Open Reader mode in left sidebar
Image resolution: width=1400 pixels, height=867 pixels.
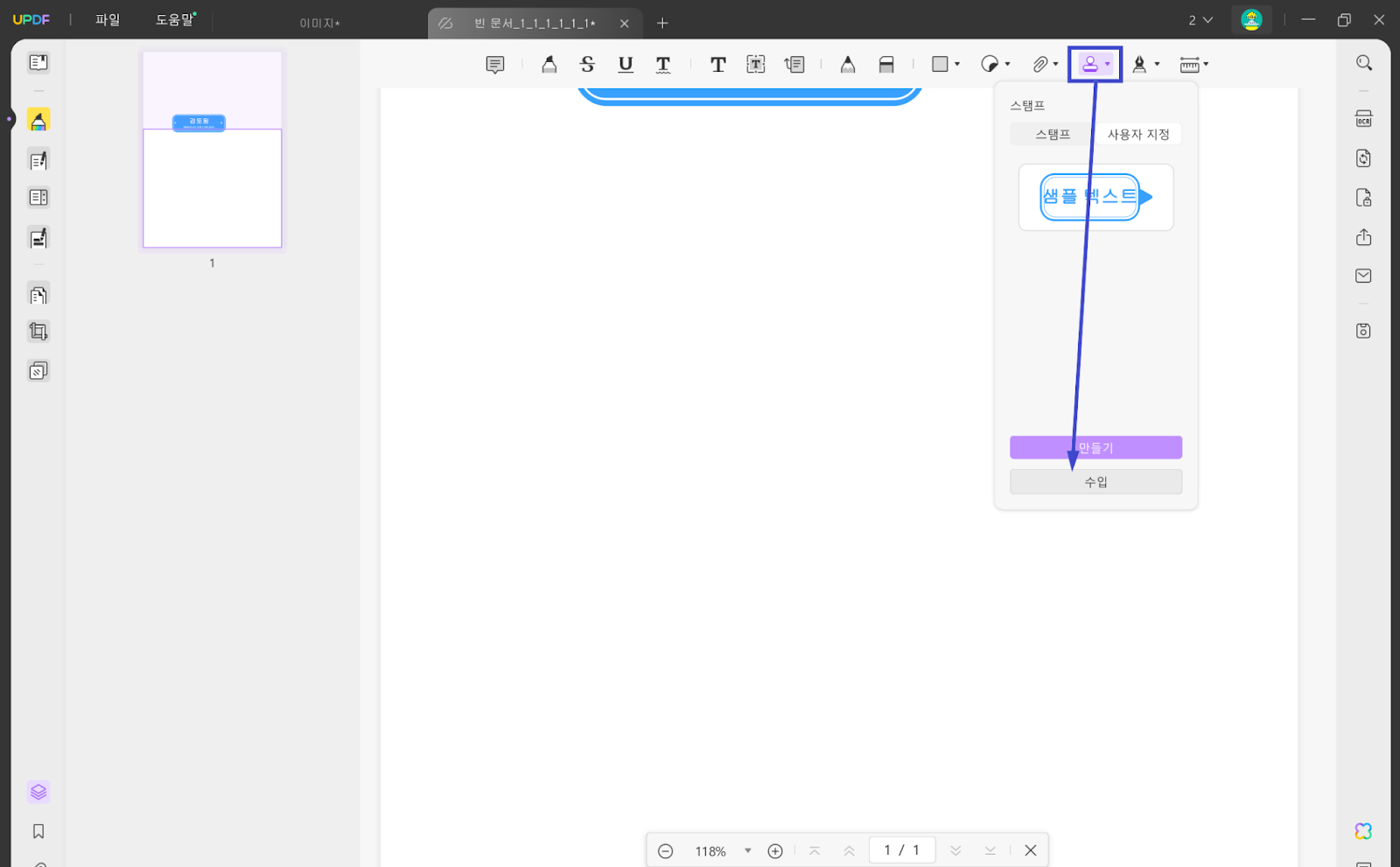click(x=38, y=62)
